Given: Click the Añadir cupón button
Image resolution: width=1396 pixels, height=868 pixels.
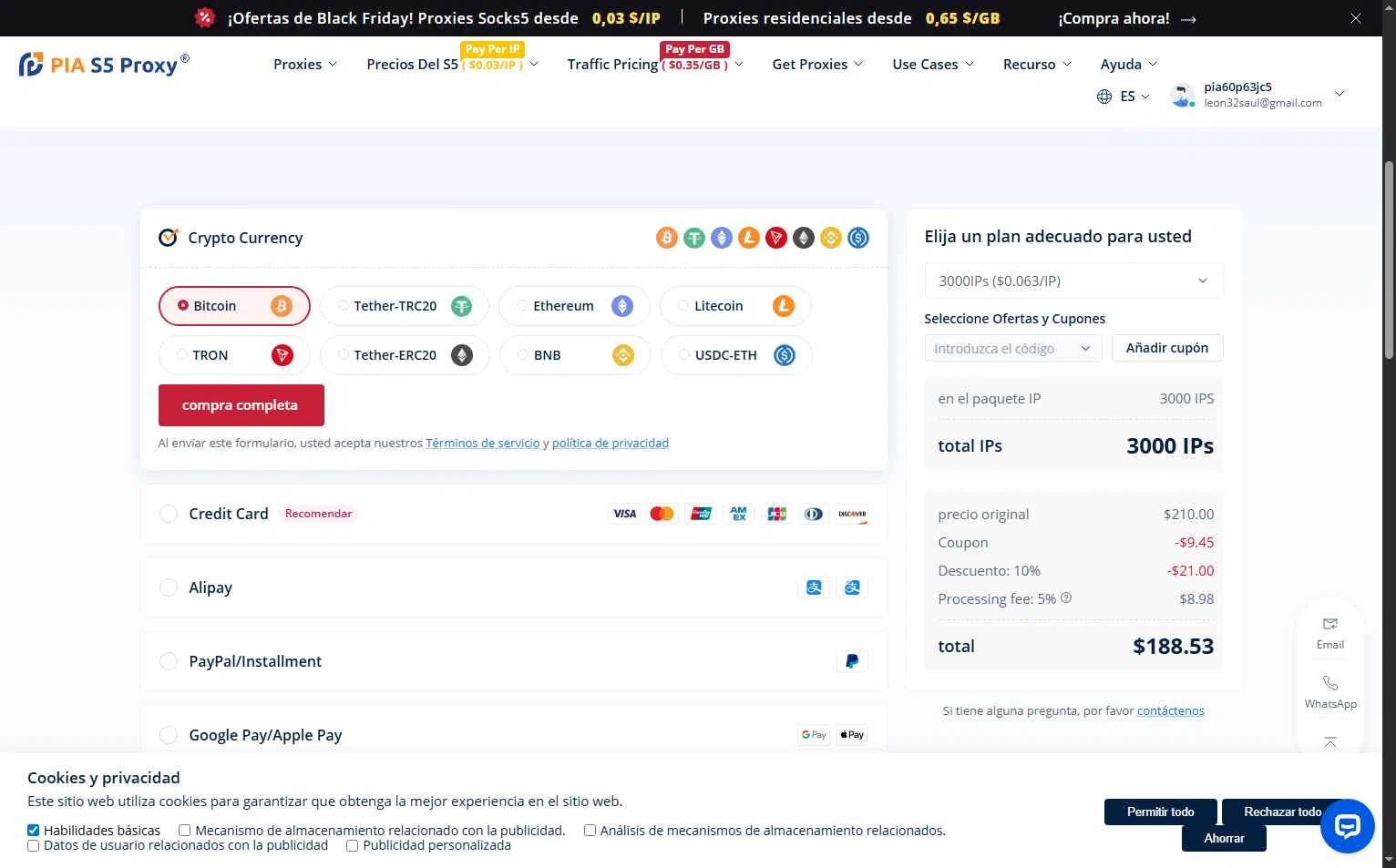Looking at the screenshot, I should [1167, 348].
